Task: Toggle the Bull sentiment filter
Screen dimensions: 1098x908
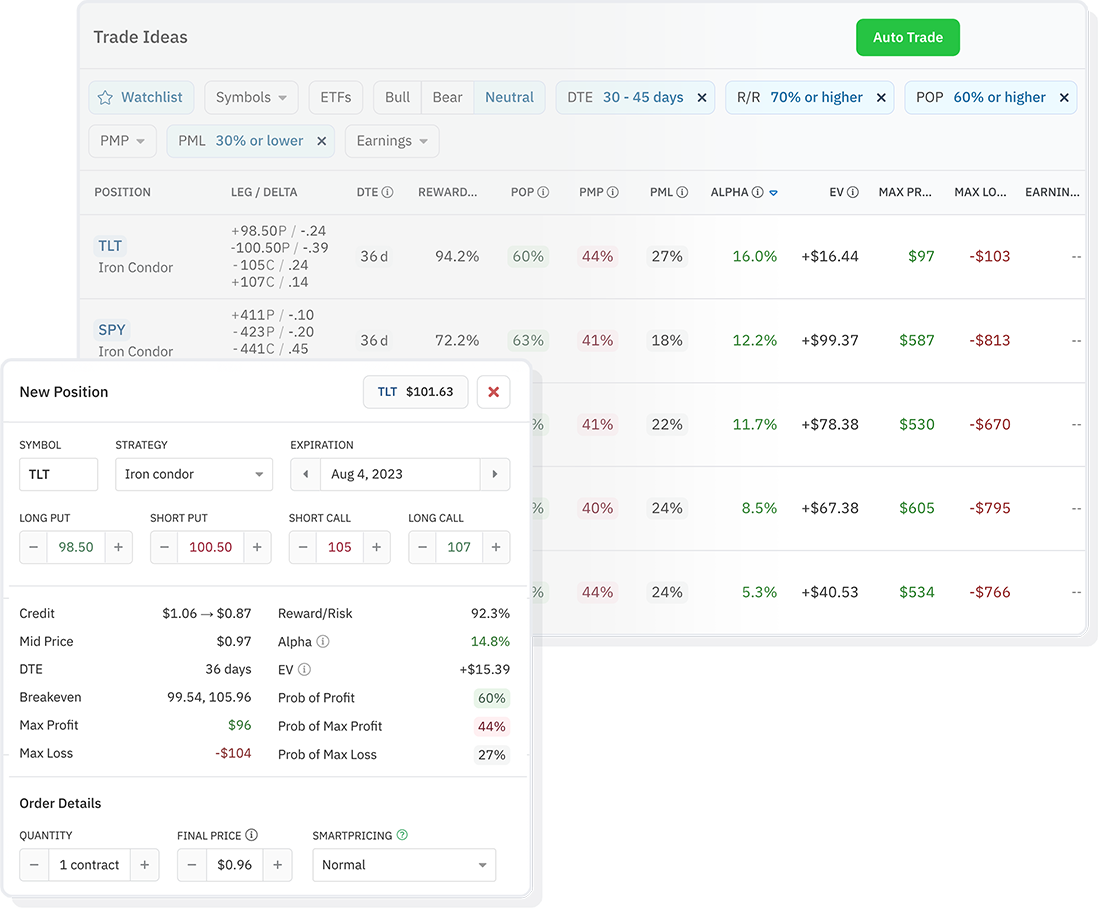Action: coord(396,97)
